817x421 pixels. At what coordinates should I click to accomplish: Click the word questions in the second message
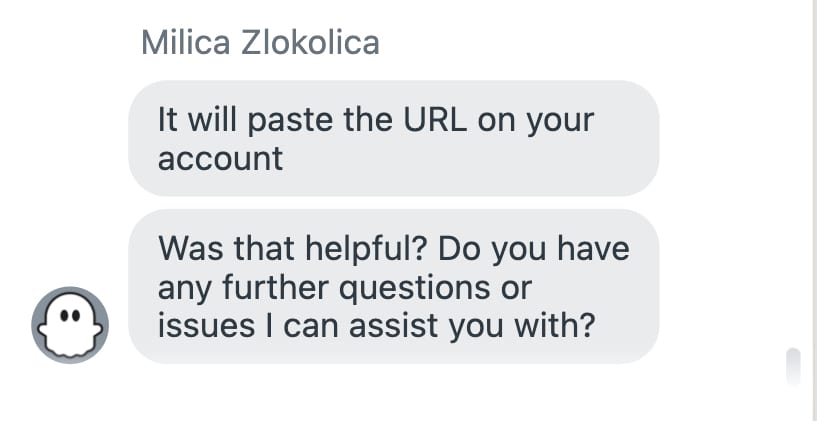point(414,289)
